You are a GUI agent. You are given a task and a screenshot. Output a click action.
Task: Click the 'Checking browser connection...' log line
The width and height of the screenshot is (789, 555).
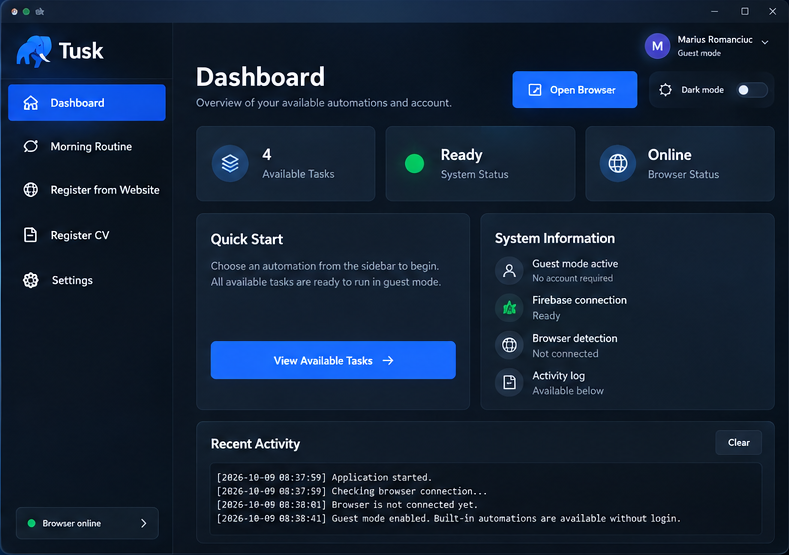(x=352, y=491)
